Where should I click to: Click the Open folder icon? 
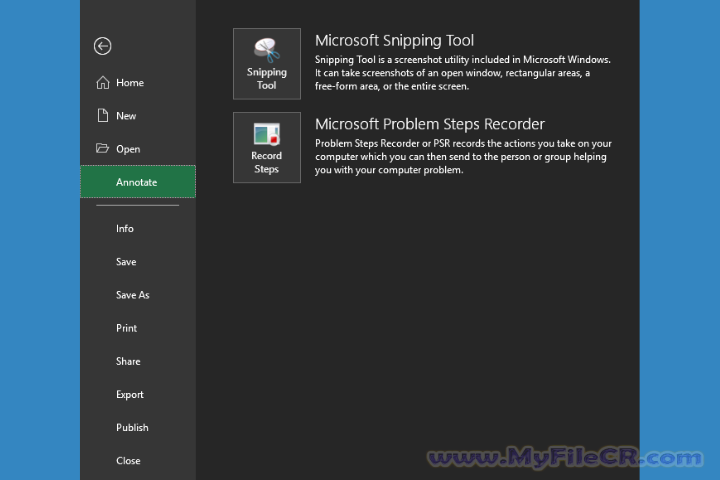coord(102,148)
